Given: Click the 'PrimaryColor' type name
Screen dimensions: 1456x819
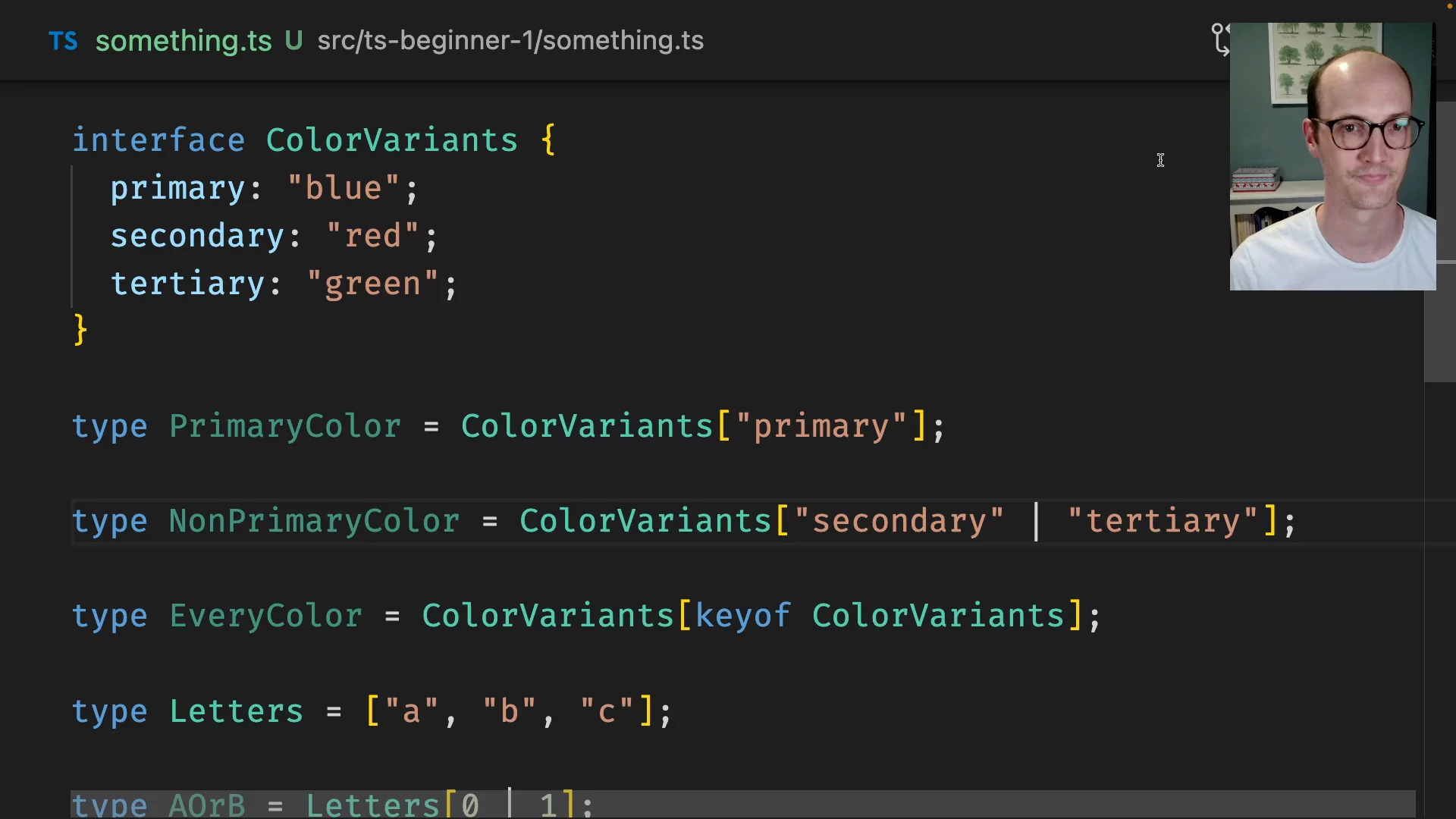Looking at the screenshot, I should click(285, 426).
